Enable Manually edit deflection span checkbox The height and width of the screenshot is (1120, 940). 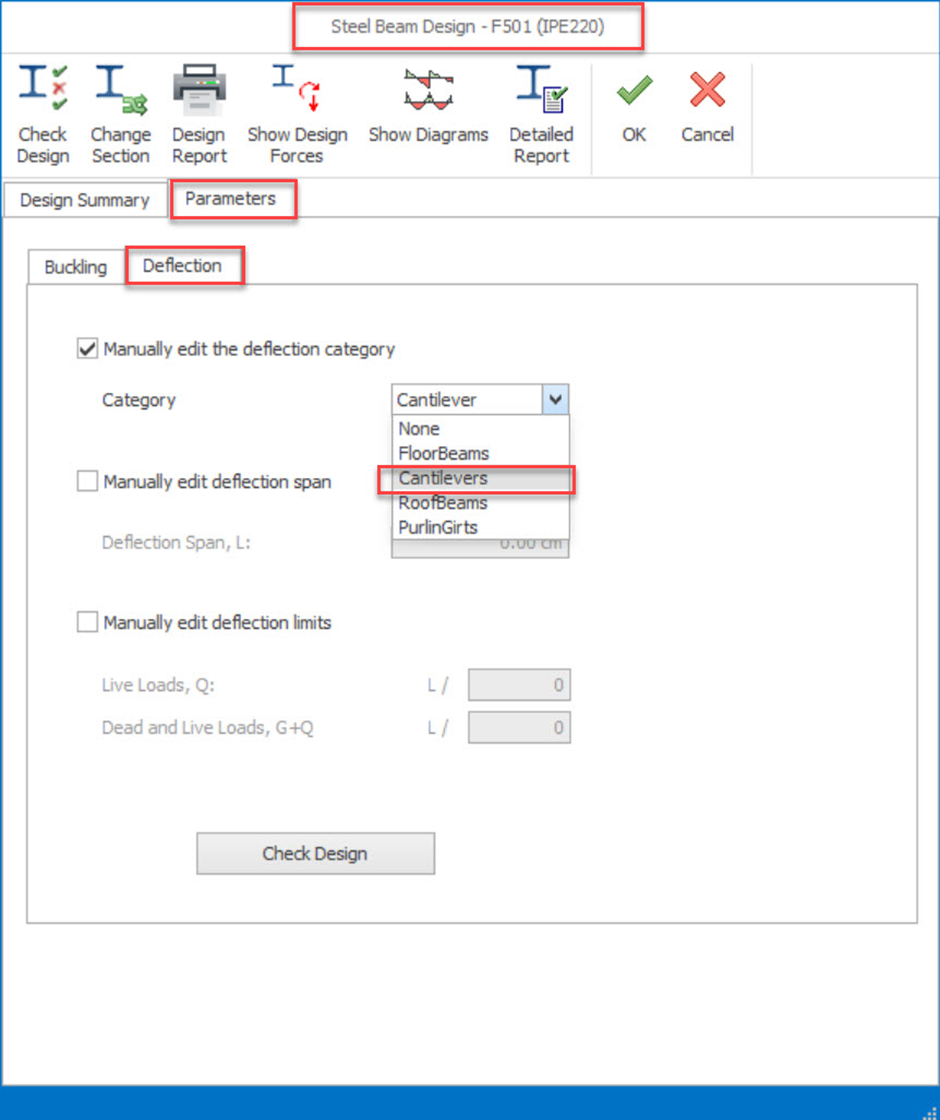tap(88, 482)
